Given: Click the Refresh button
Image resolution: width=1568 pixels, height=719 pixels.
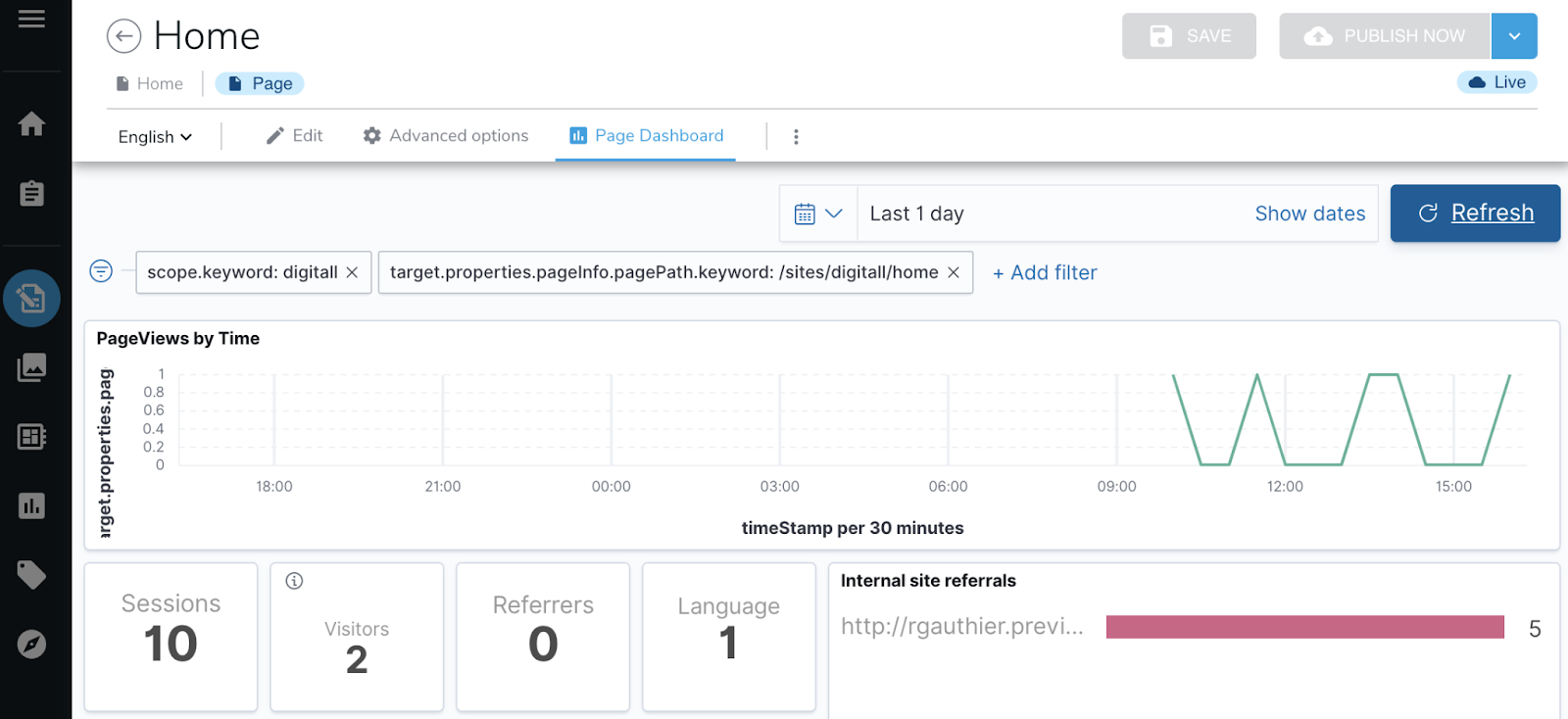Looking at the screenshot, I should [1475, 214].
